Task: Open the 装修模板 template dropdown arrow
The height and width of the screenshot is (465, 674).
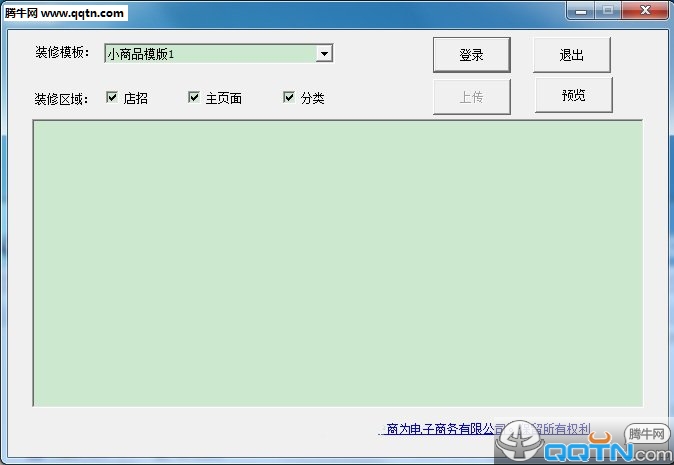Action: 325,54
